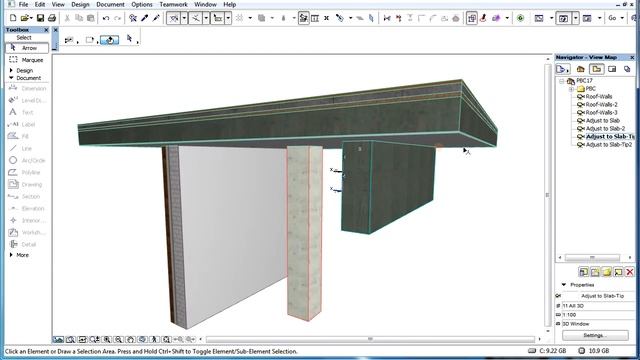
Task: Click the View Map folder icon in Navigator
Action: tap(596, 69)
